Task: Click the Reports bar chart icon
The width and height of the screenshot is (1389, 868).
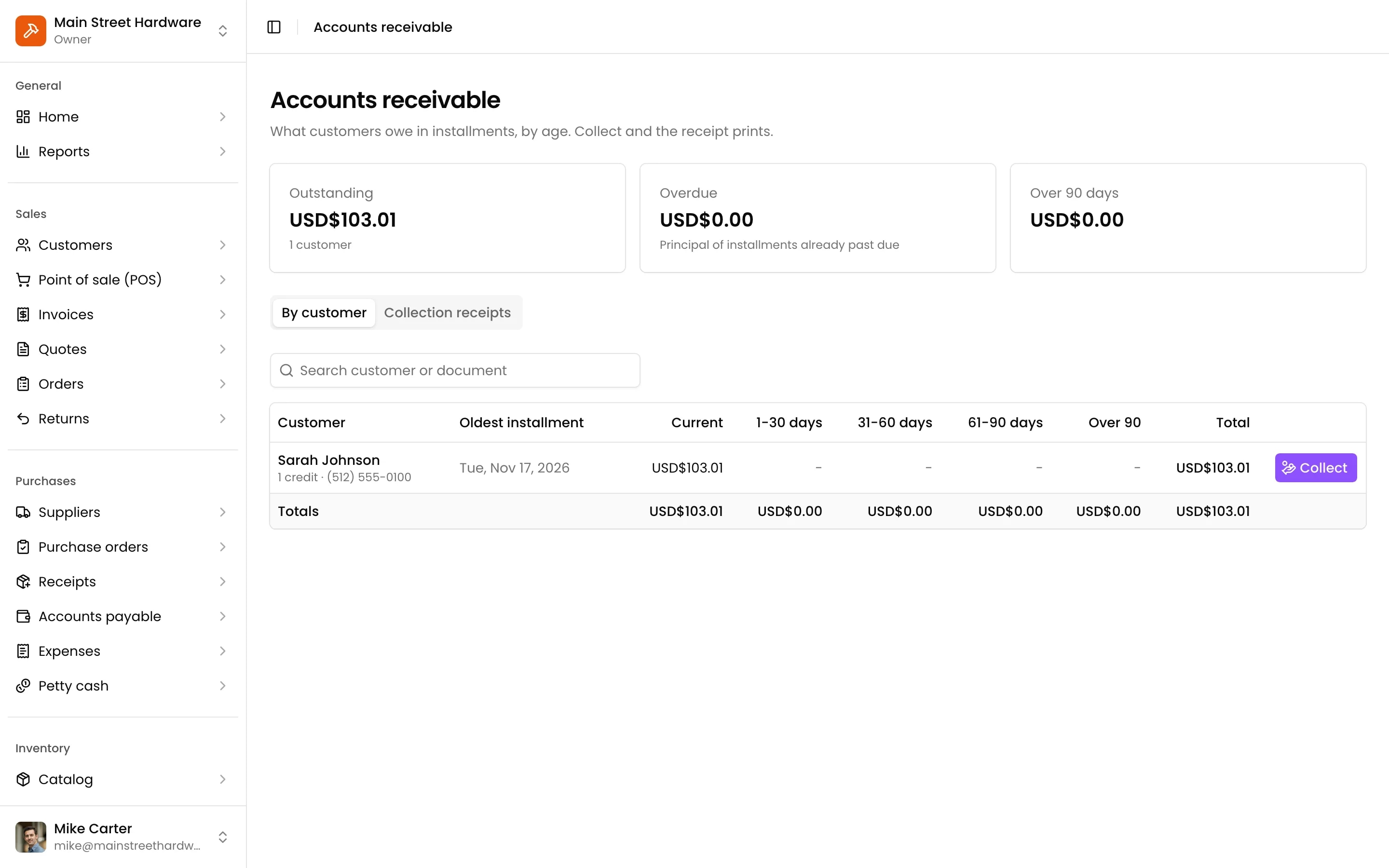Action: 23,151
